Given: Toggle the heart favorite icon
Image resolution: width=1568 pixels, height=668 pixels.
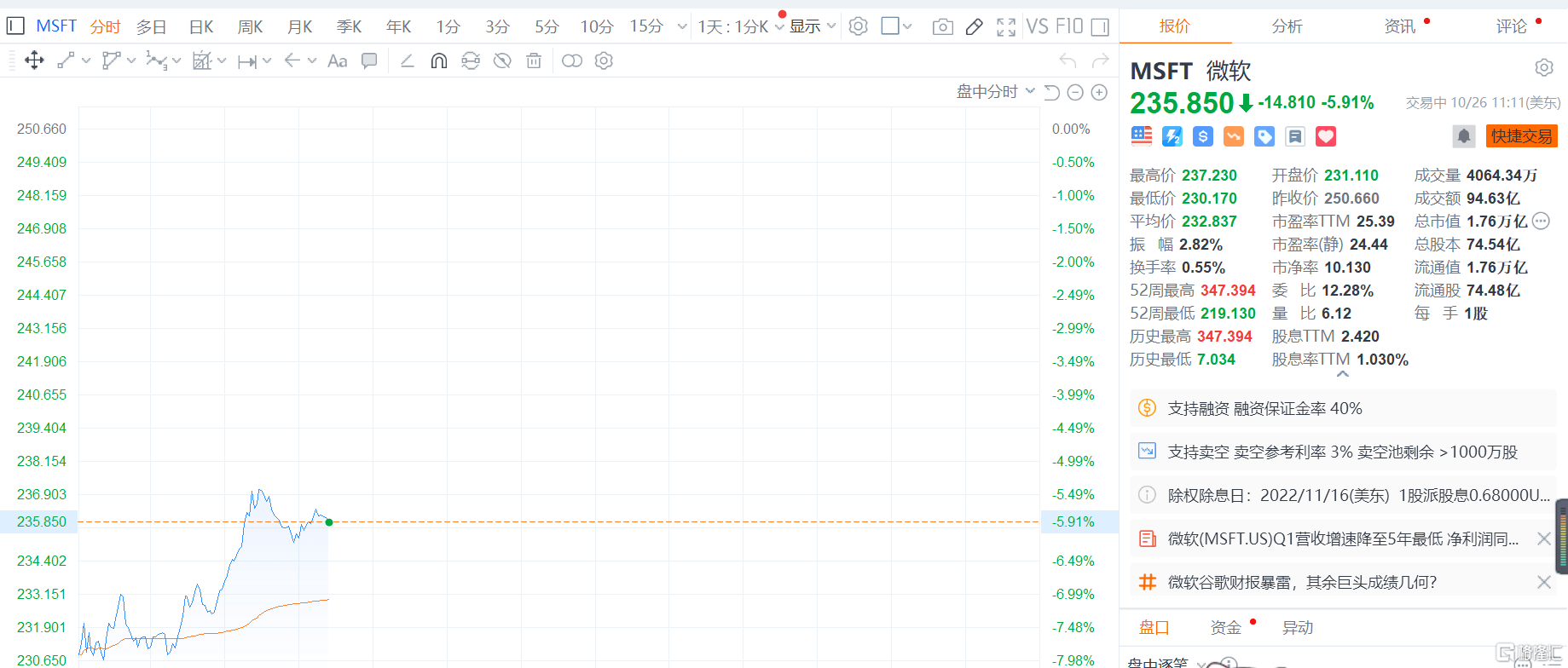Looking at the screenshot, I should (x=1326, y=136).
